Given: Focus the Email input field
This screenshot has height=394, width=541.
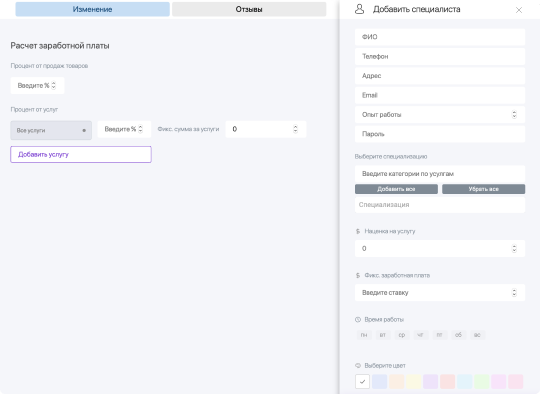Looking at the screenshot, I should coord(440,95).
